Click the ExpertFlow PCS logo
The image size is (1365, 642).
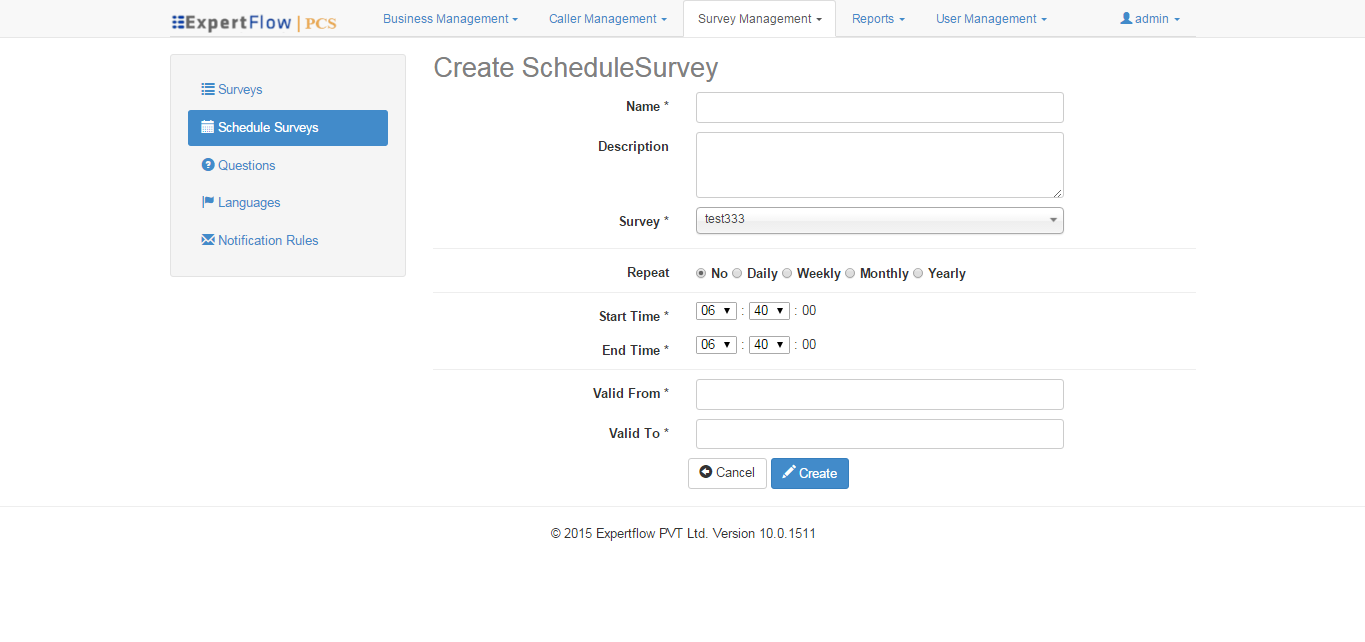[253, 19]
